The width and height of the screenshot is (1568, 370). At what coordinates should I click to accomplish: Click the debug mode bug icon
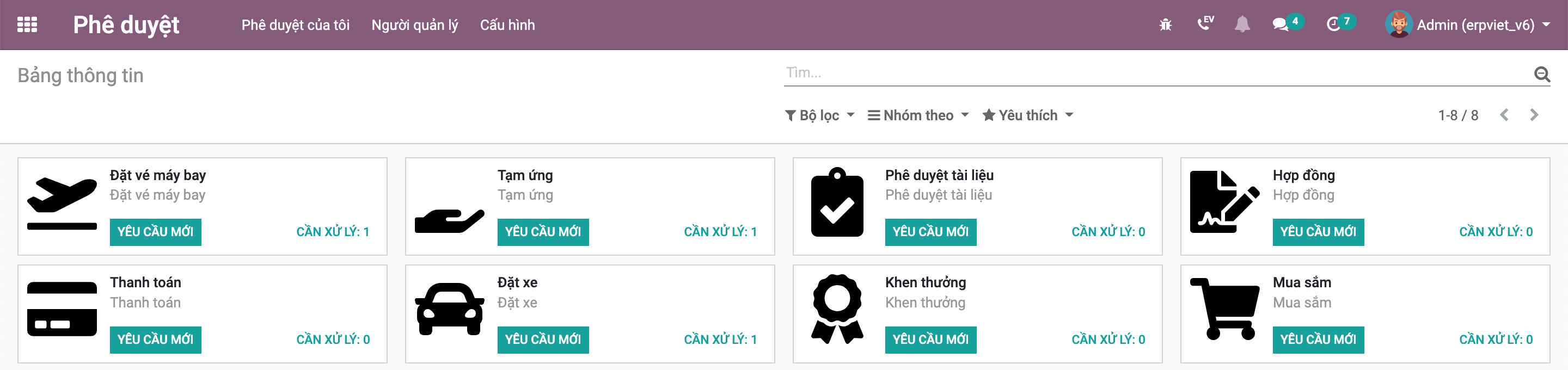[x=1165, y=24]
